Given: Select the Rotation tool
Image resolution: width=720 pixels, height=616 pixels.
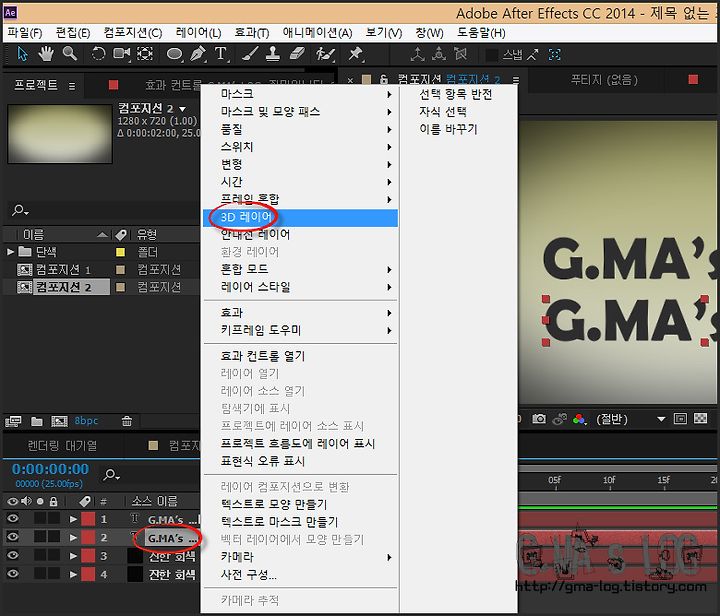Looking at the screenshot, I should click(x=98, y=54).
